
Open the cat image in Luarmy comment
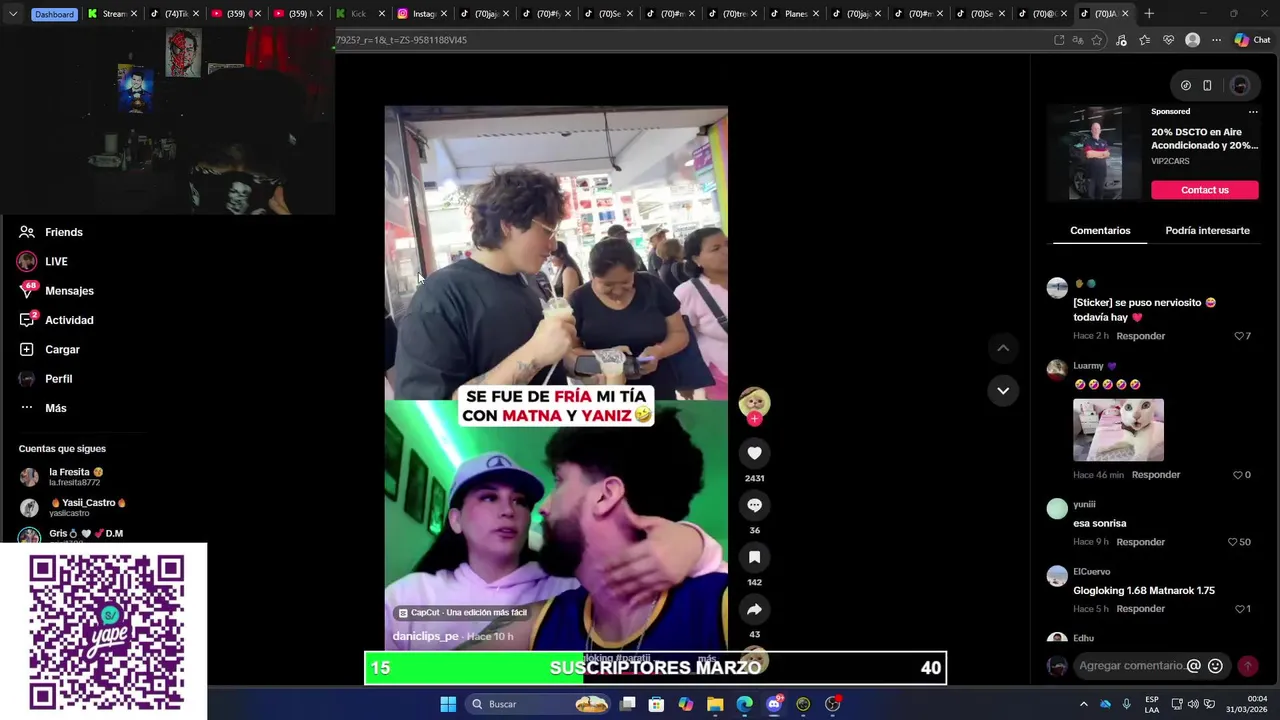(x=1118, y=430)
